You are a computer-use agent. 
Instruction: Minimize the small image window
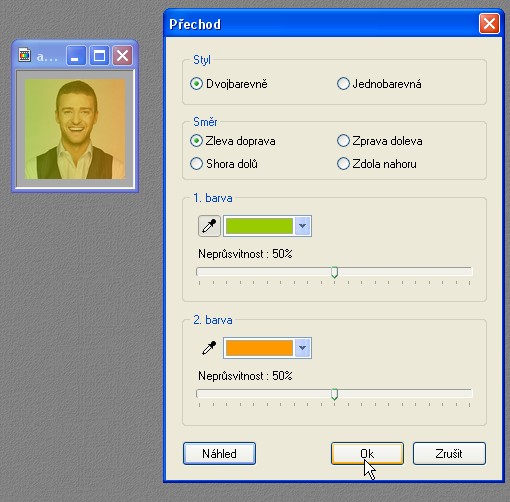point(76,55)
